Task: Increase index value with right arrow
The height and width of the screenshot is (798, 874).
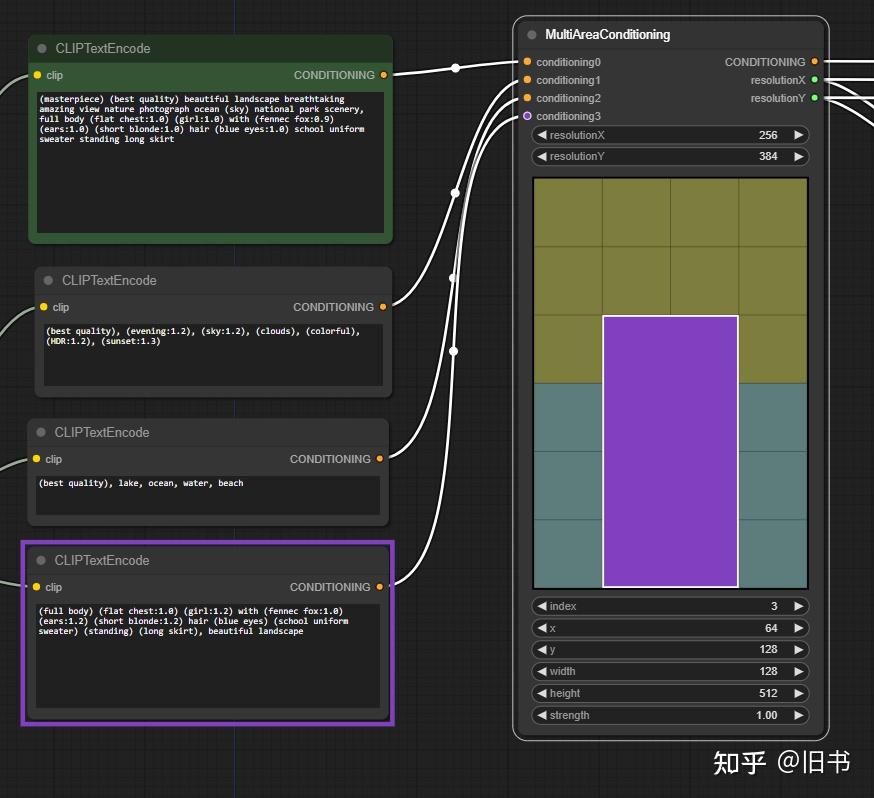Action: (x=798, y=606)
